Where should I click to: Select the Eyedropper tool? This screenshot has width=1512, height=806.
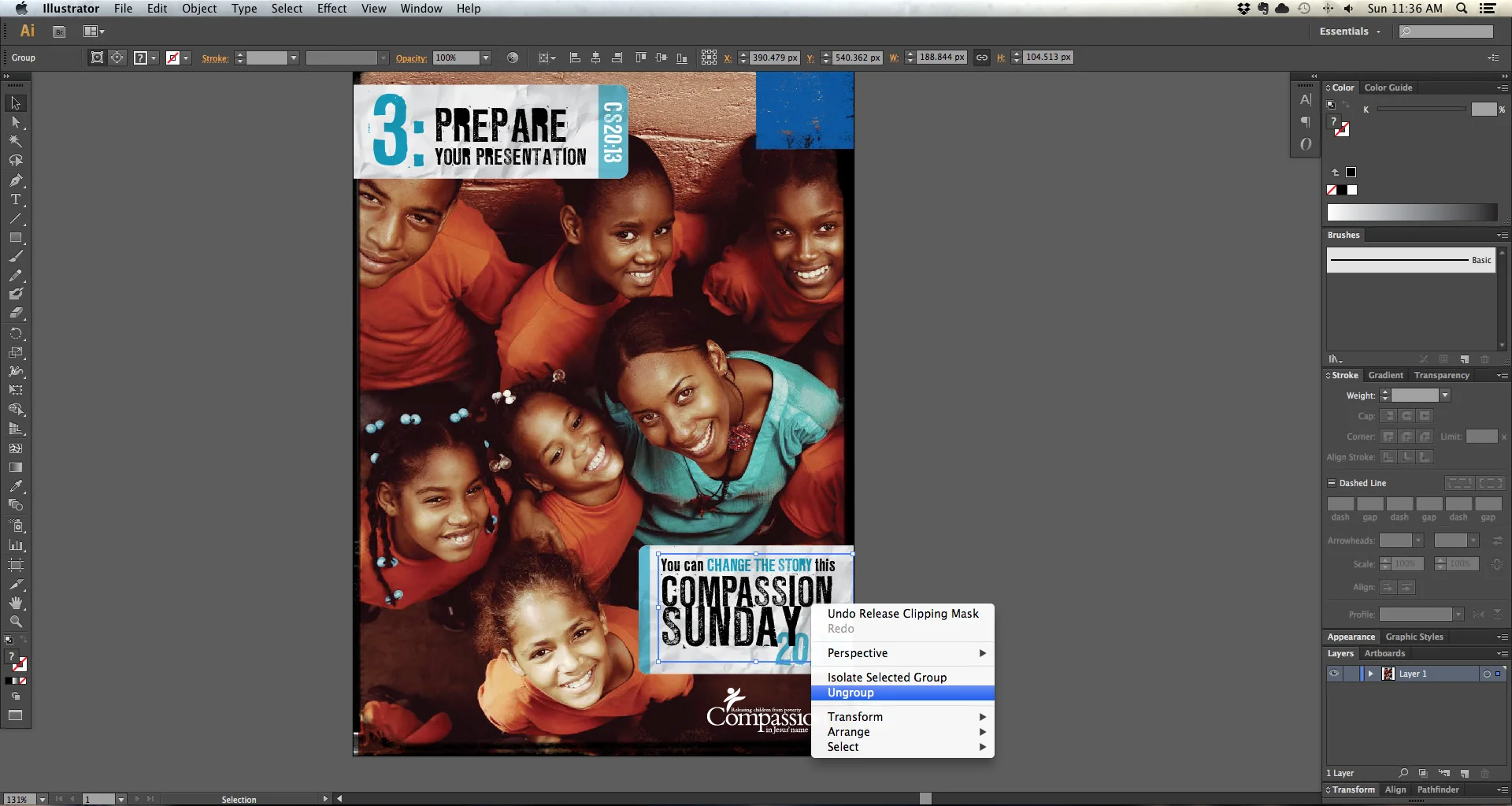tap(16, 486)
